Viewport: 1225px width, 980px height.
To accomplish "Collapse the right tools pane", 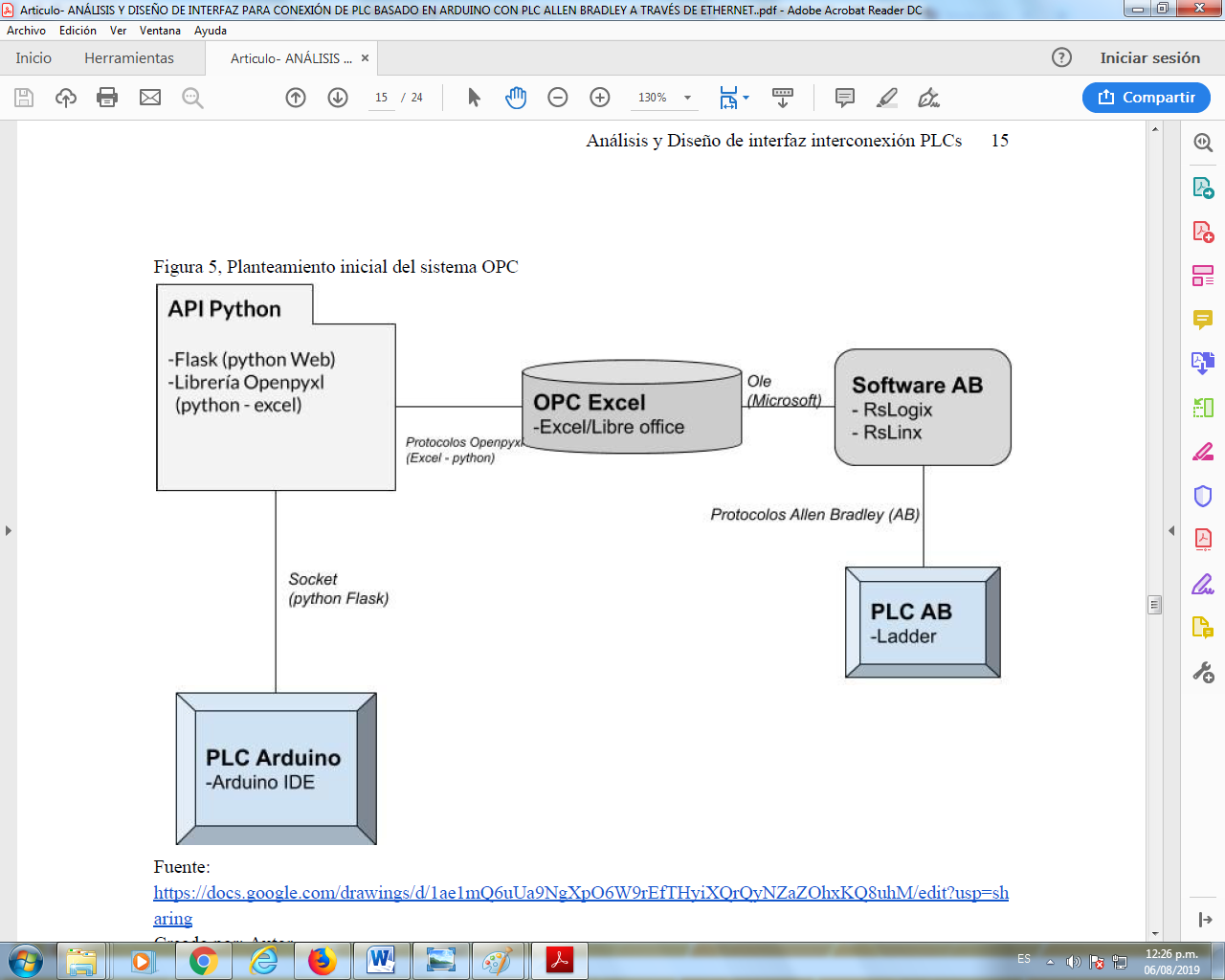I will coord(1170,530).
